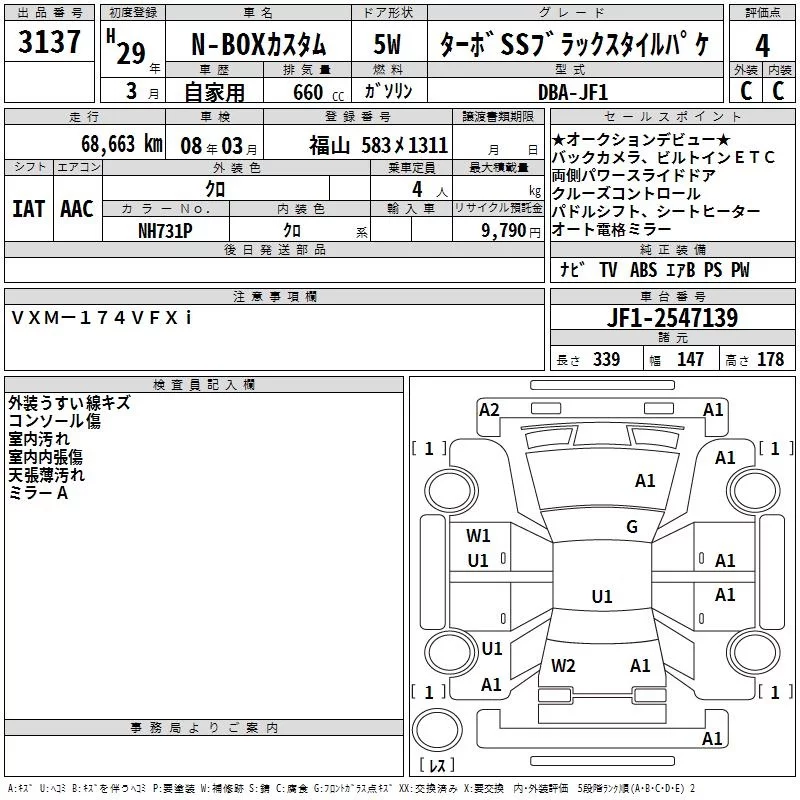800x800 pixels.
Task: Select PS in the genuine equipment row
Action: (x=713, y=269)
